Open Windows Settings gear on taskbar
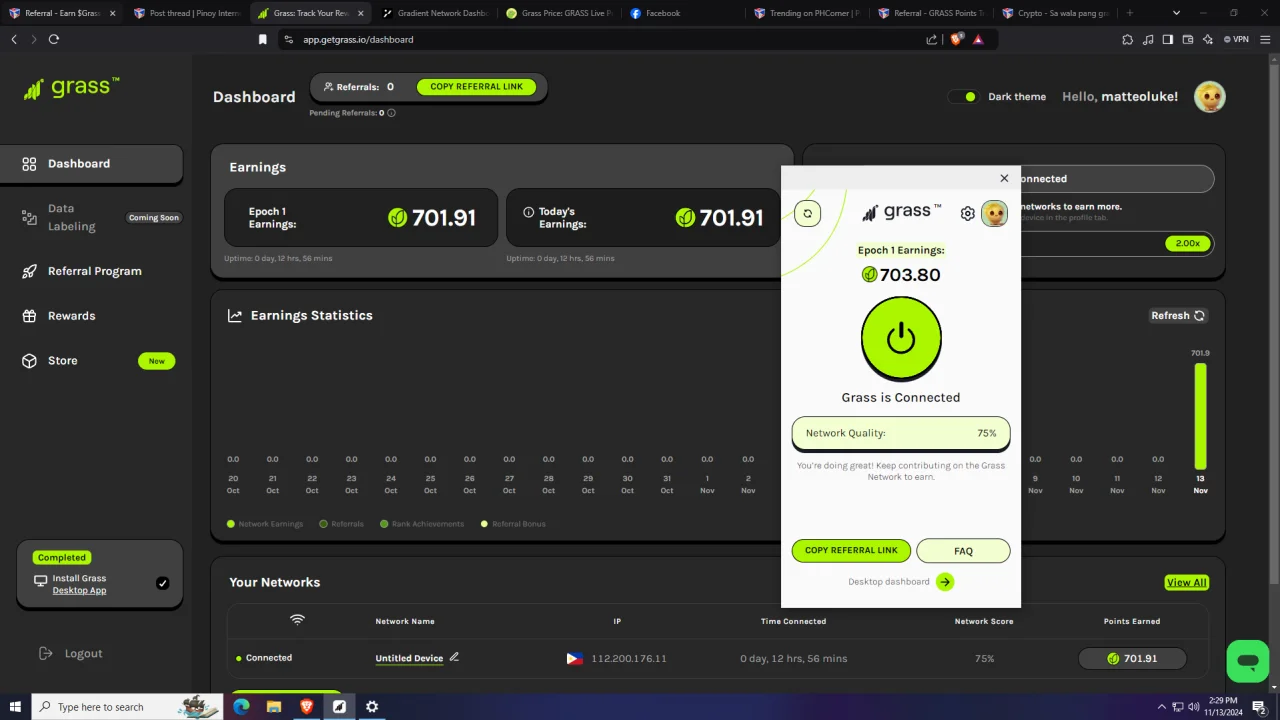This screenshot has width=1280, height=720. pos(372,707)
